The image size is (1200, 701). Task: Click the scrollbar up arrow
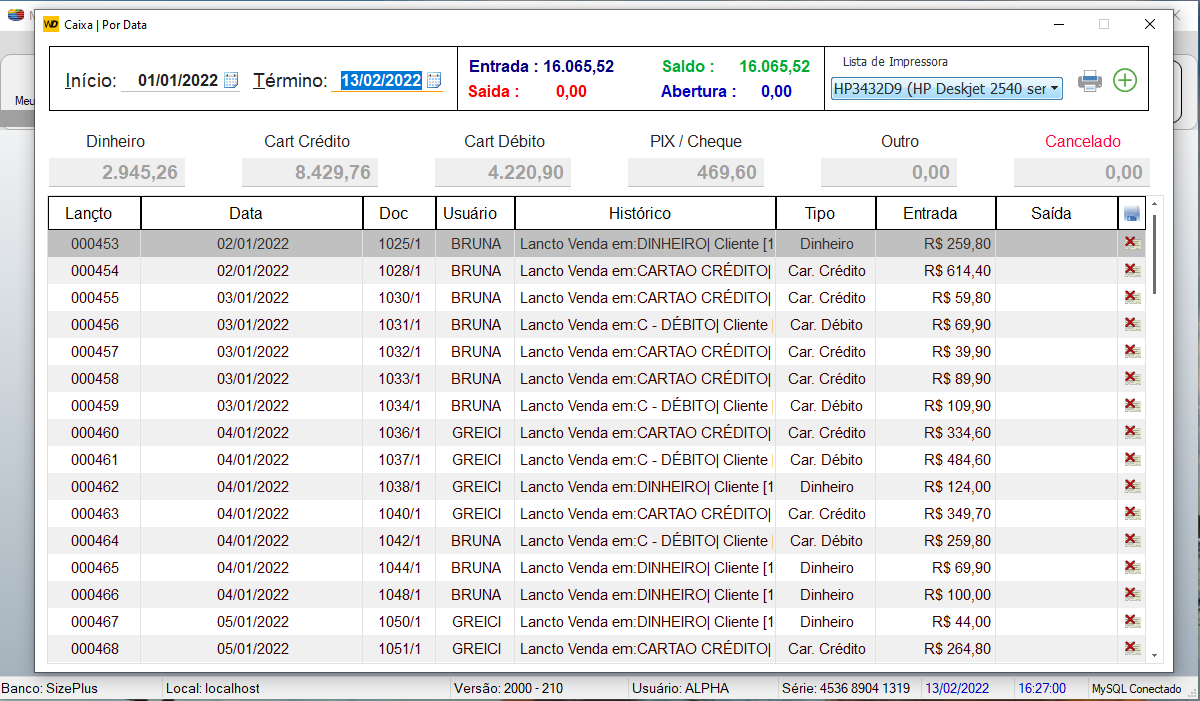1155,203
